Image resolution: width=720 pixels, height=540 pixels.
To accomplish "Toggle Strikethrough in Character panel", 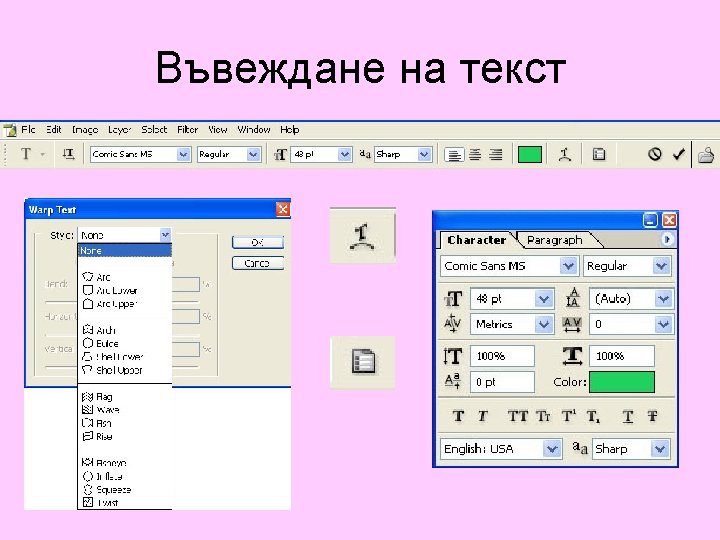I will 652,416.
